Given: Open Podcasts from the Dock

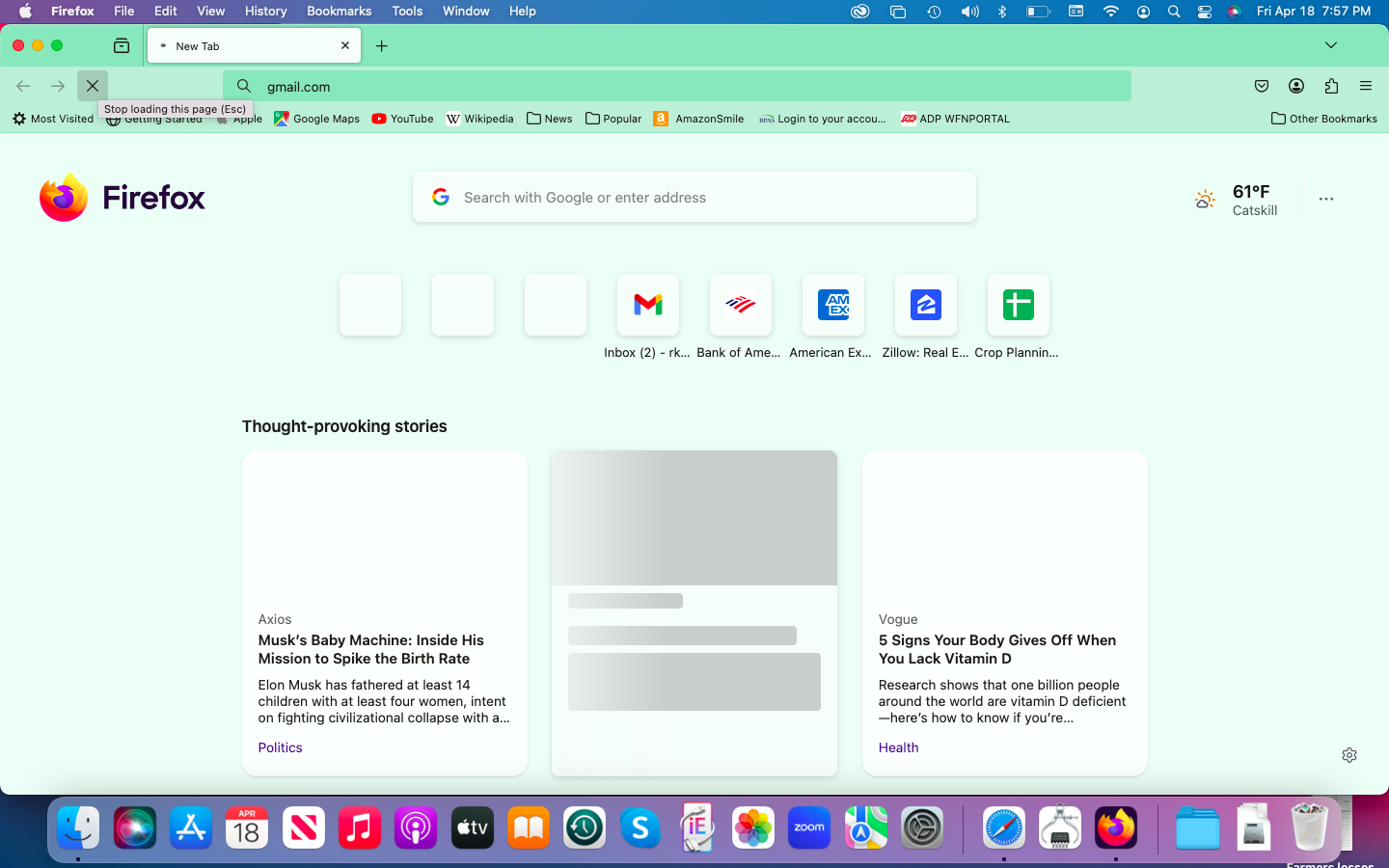Looking at the screenshot, I should (416, 827).
